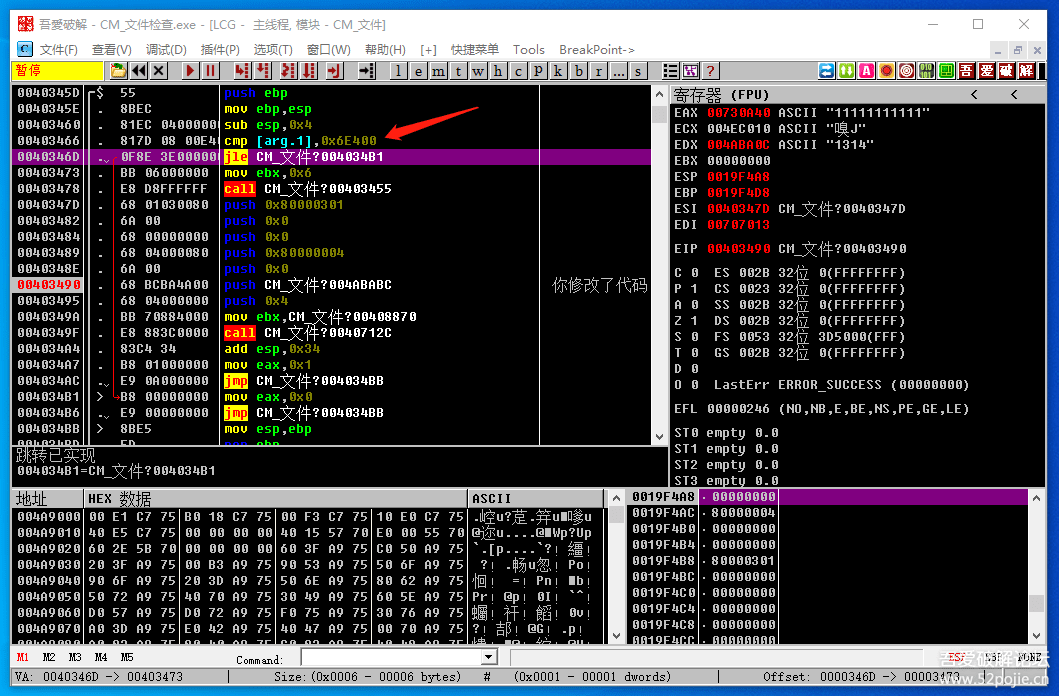The width and height of the screenshot is (1059, 696).
Task: Click the Restart program rewind icon
Action: coord(139,71)
